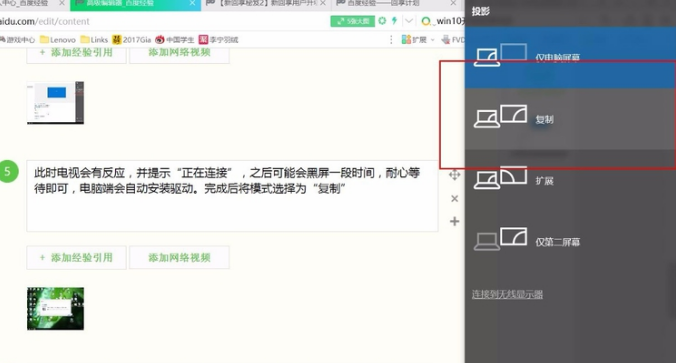
Task: Click the green circular refresh icon in address bar
Action: point(382,21)
